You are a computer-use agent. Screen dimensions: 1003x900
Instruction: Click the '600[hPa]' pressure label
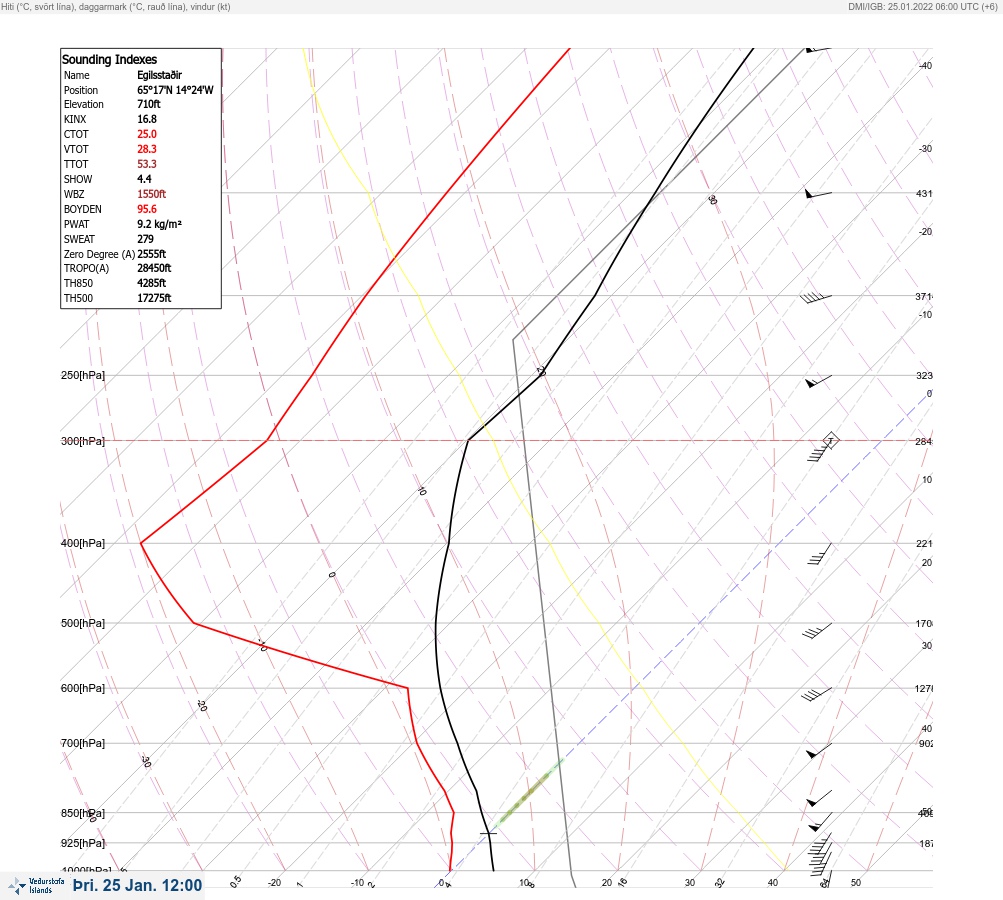pyautogui.click(x=83, y=688)
